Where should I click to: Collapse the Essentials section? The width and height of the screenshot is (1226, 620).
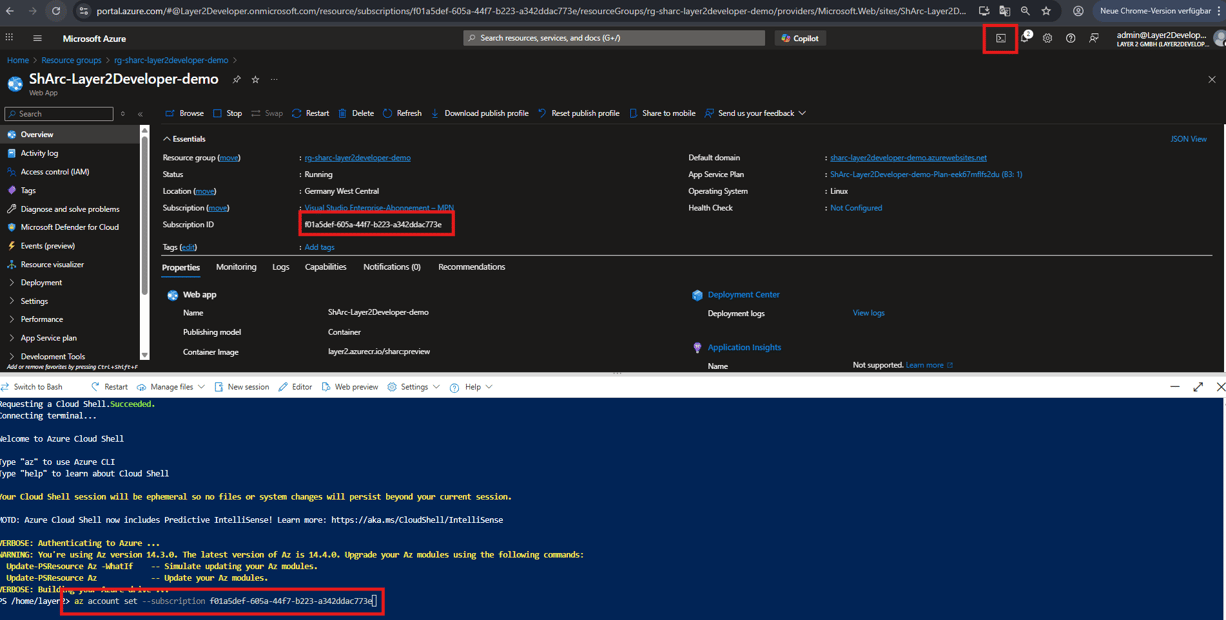pyautogui.click(x=167, y=139)
